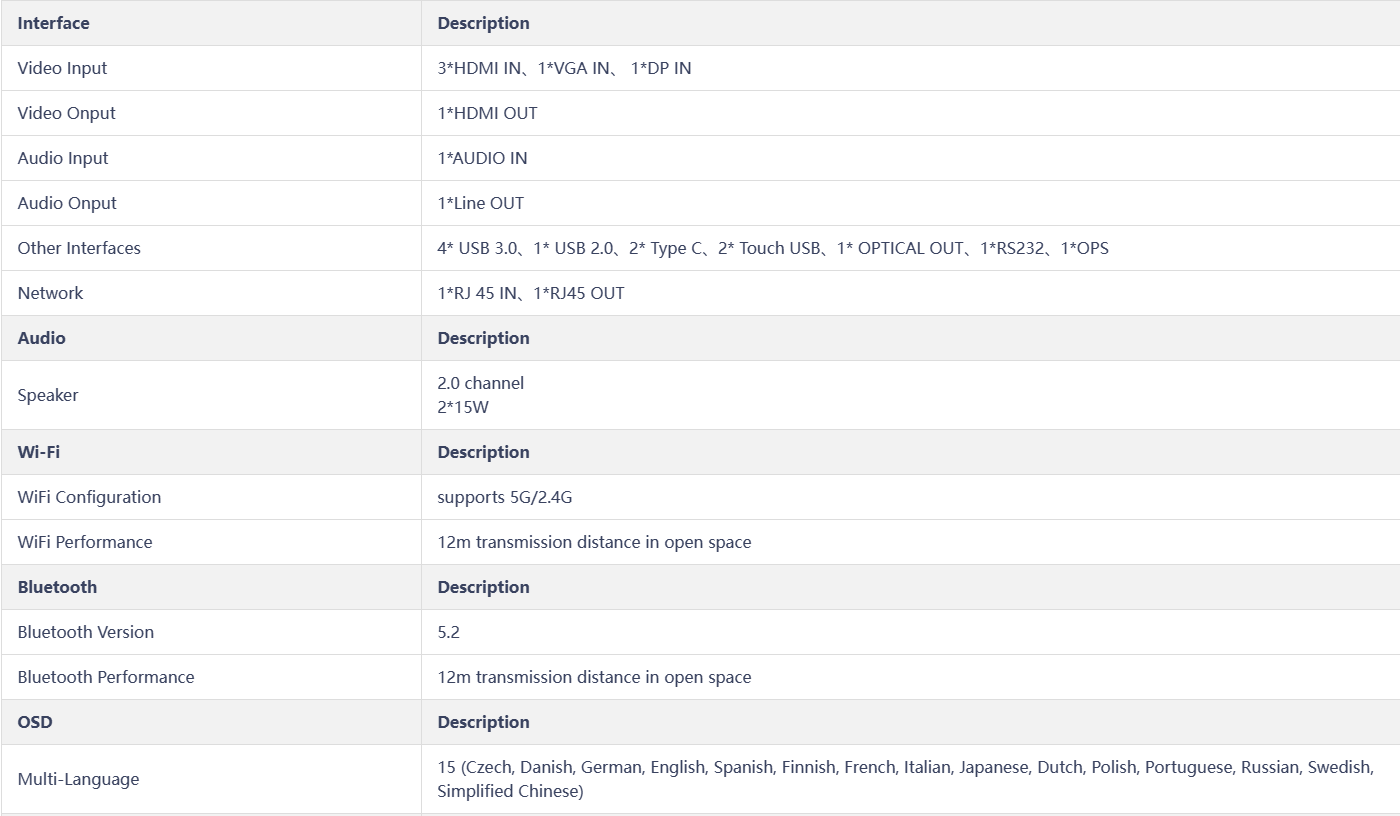Click the '5.2' Bluetooth version value
The width and height of the screenshot is (1400, 816).
pos(448,632)
